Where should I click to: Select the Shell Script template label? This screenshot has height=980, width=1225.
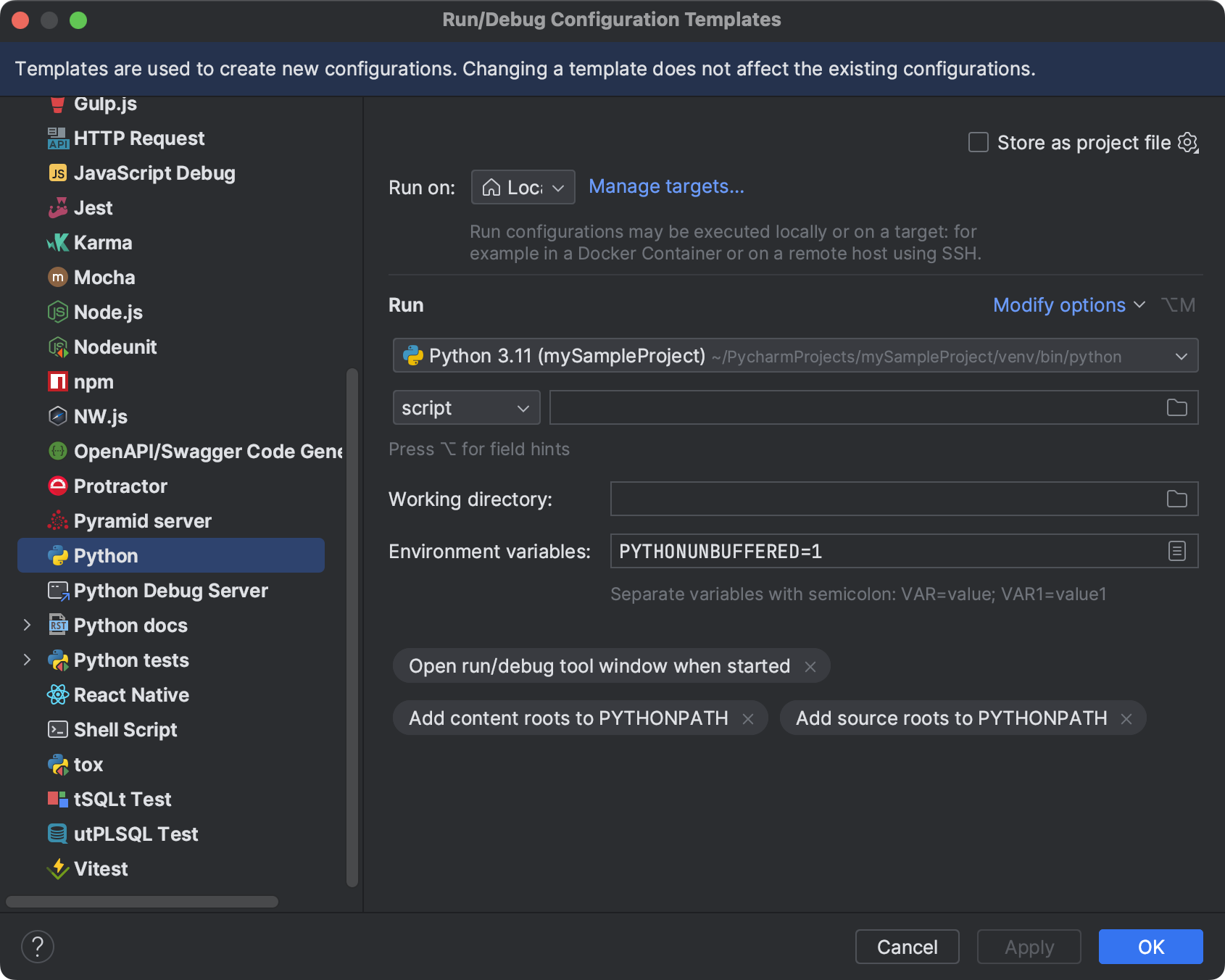[x=125, y=730]
